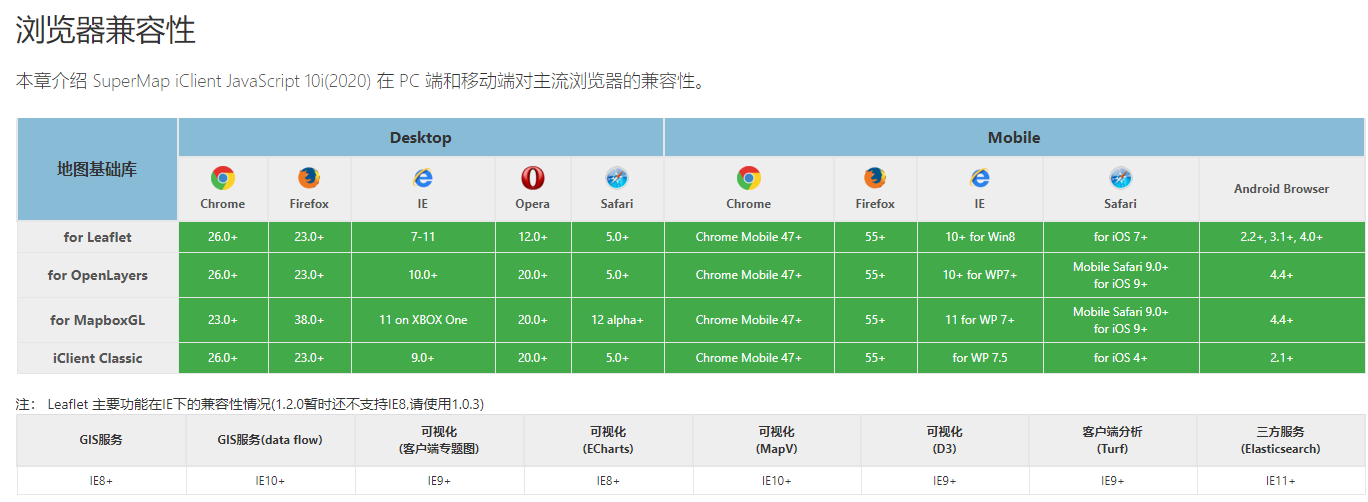Click the OpenLayers row 4.4+ cell

pos(1281,275)
